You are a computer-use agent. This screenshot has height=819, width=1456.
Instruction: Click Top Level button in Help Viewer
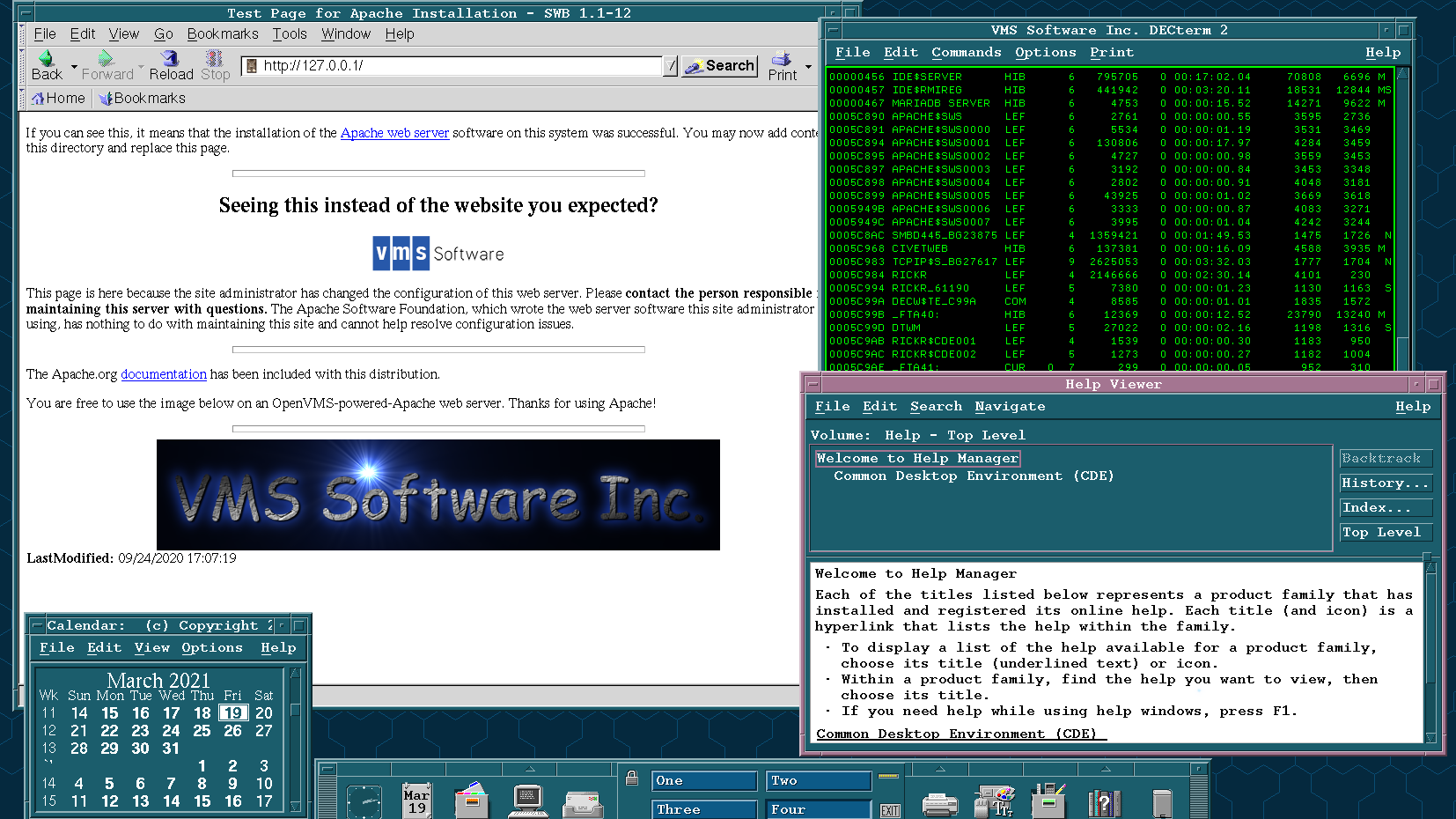(x=1386, y=533)
